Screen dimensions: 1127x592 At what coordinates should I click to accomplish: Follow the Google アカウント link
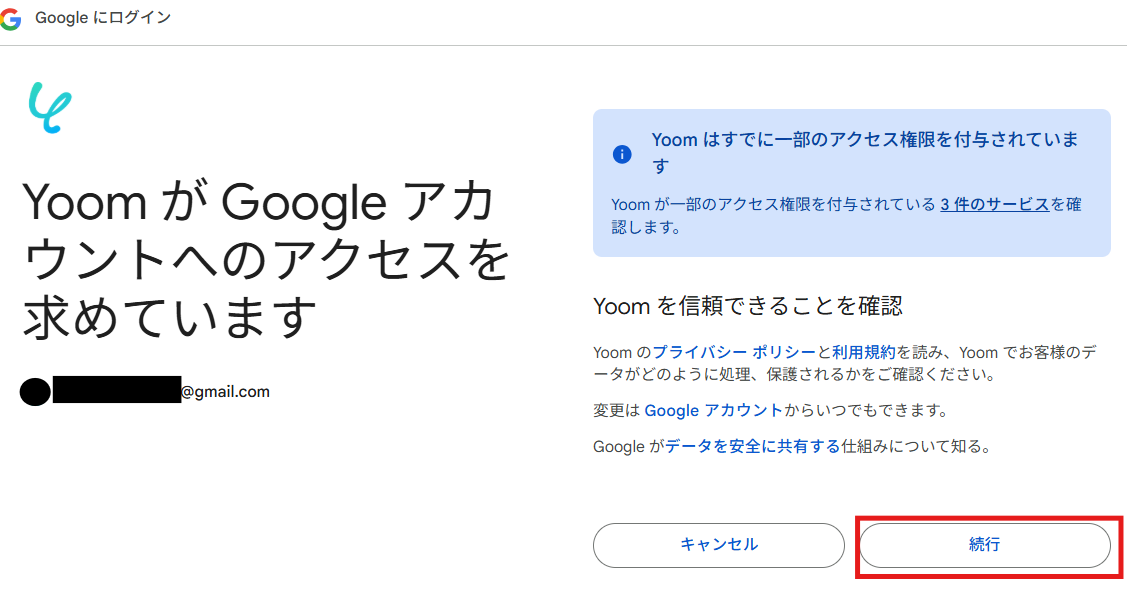coord(713,411)
